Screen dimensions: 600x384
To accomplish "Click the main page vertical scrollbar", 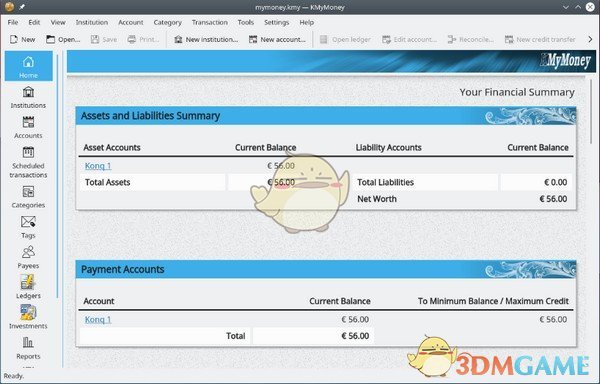I will tap(592, 111).
